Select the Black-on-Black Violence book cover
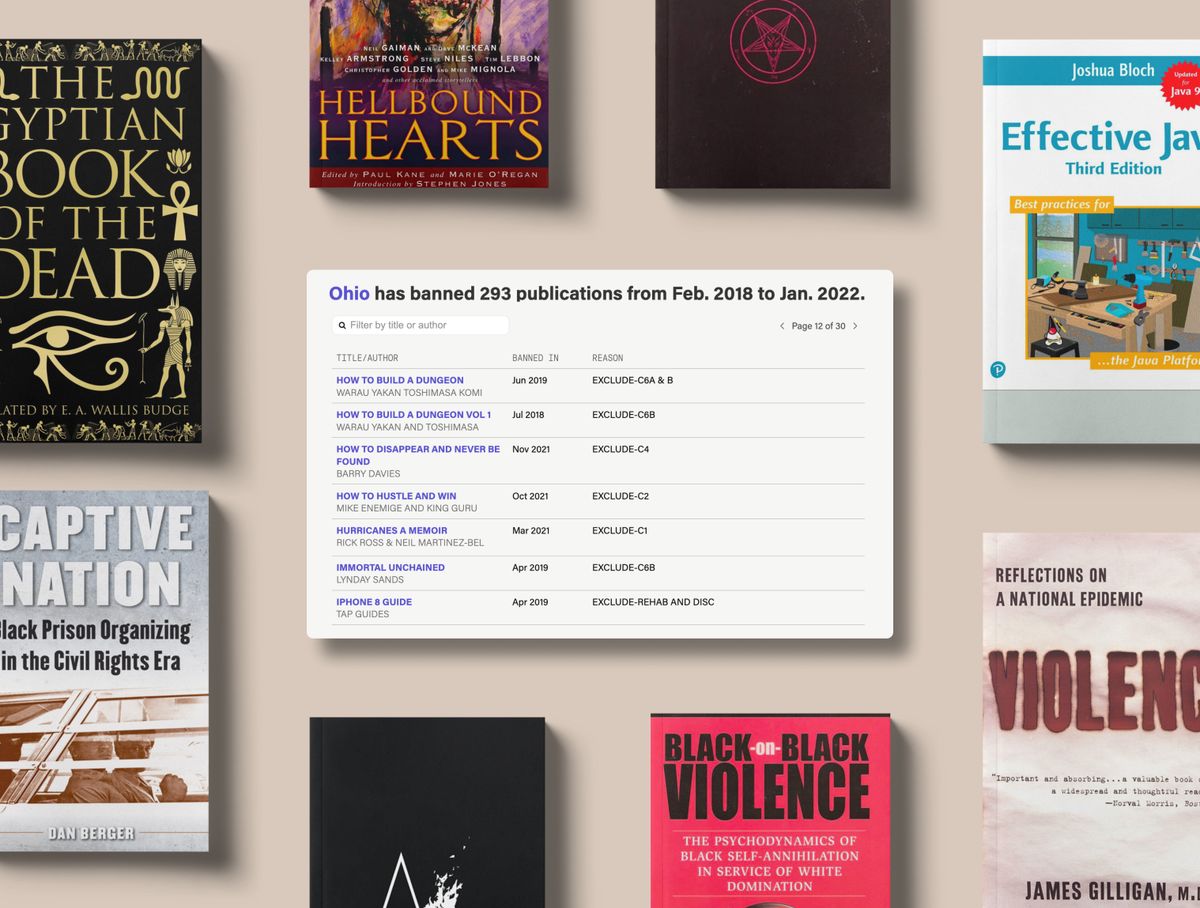1200x908 pixels. [770, 810]
